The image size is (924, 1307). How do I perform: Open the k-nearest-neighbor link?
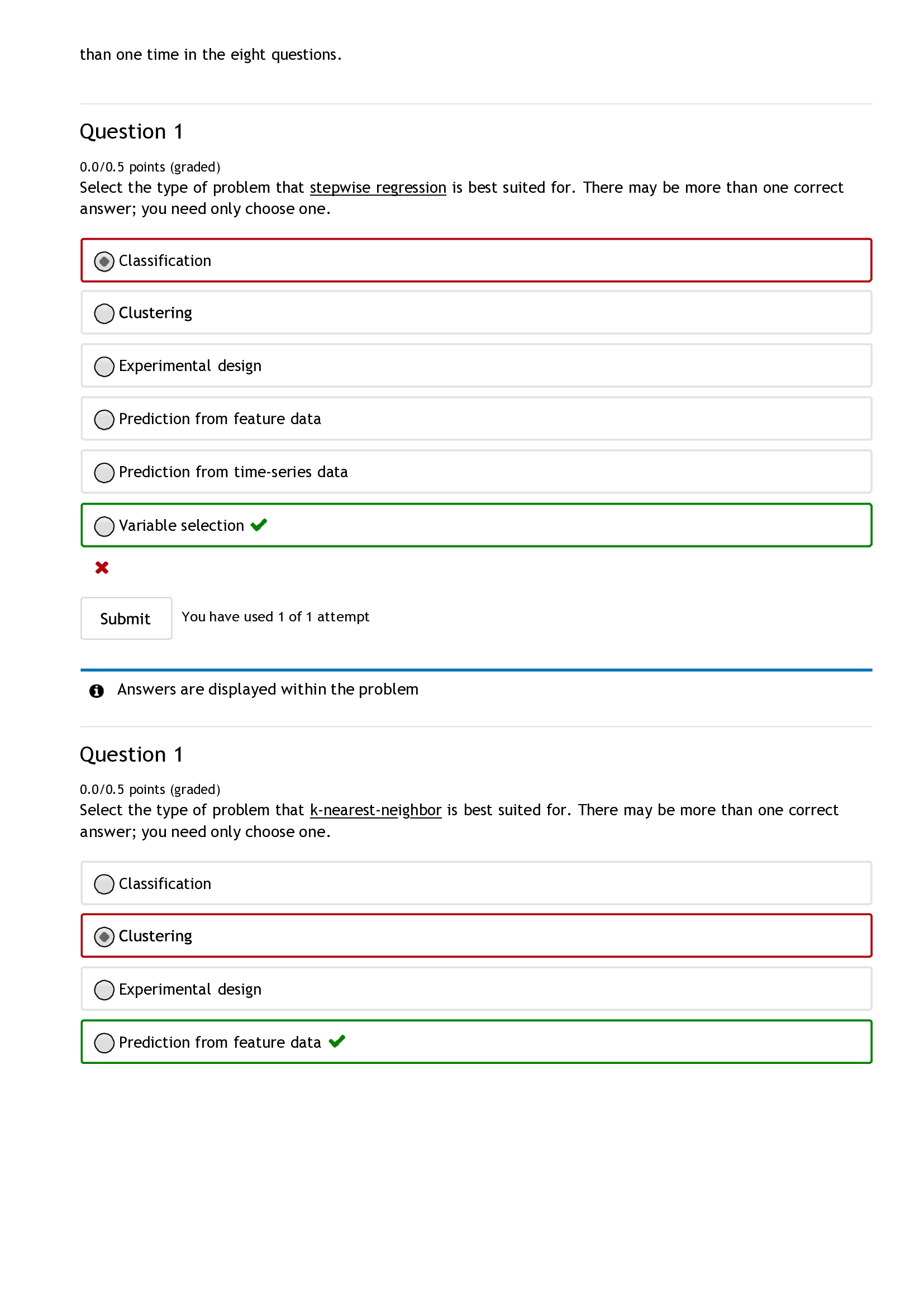coord(375,810)
